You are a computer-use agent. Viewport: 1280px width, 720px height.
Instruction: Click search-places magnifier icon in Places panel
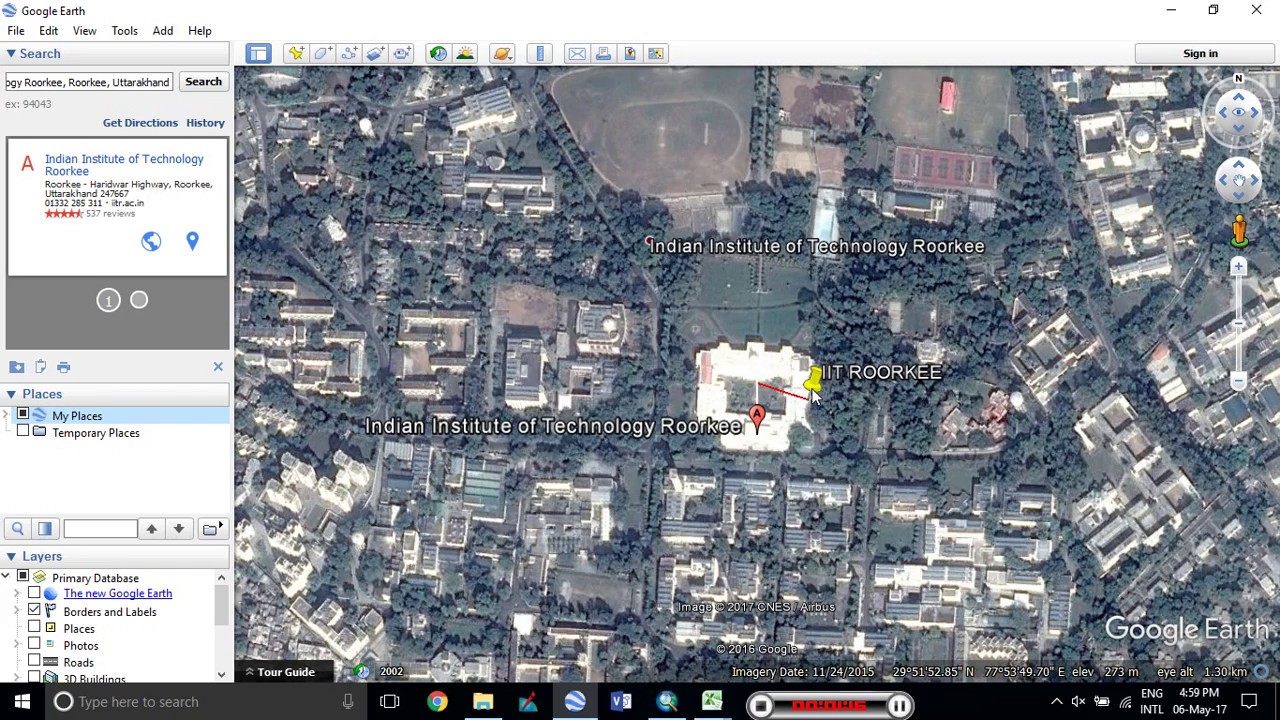coord(17,529)
